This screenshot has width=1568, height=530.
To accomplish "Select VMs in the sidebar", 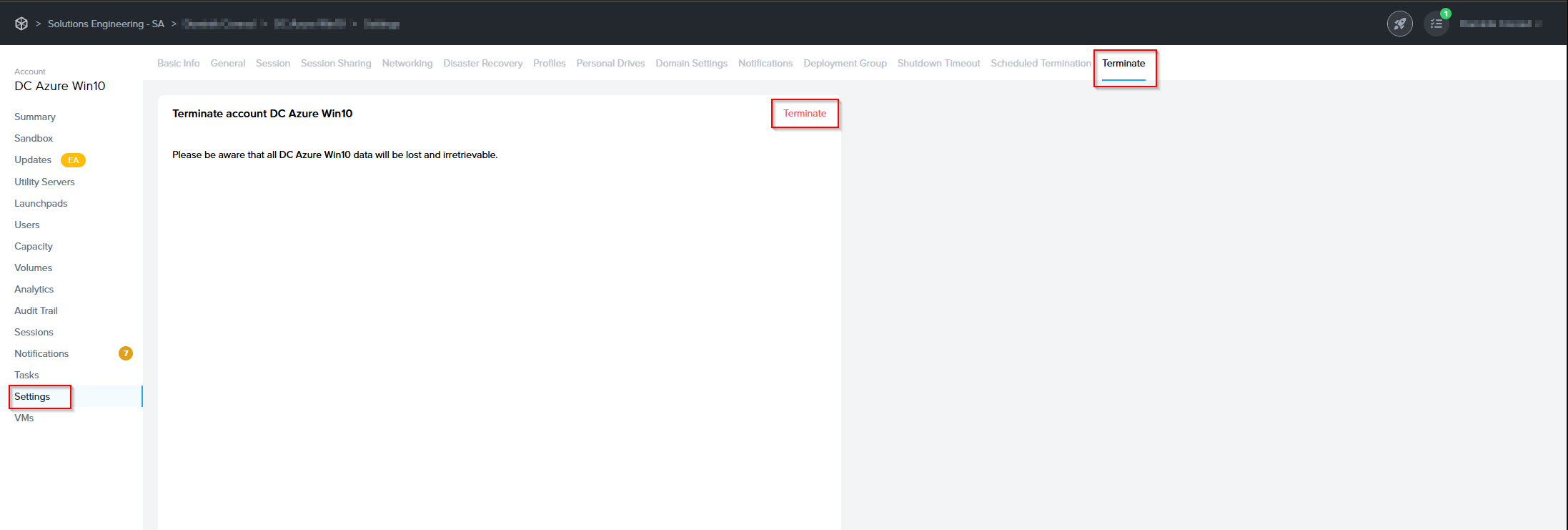I will coord(24,418).
